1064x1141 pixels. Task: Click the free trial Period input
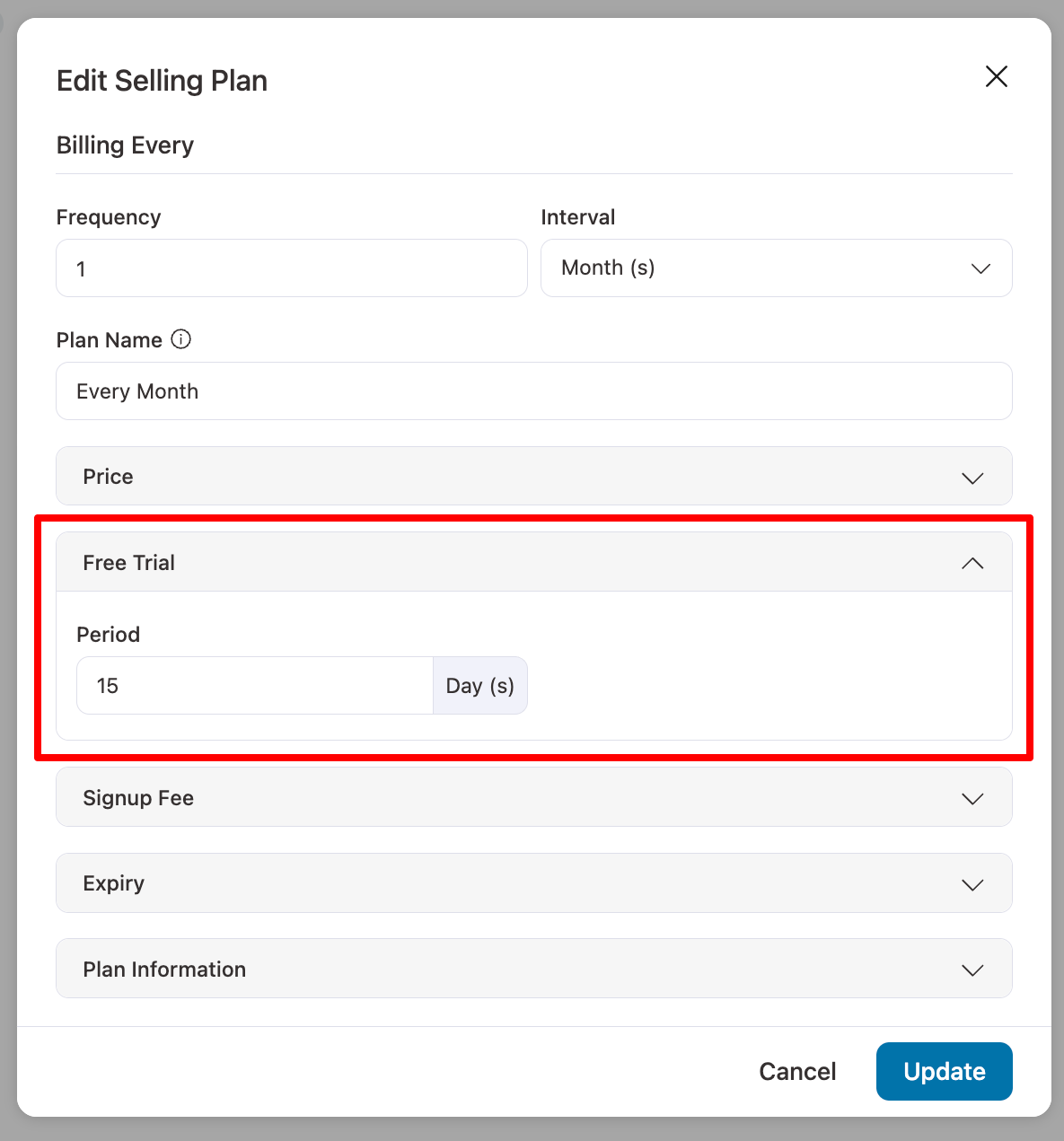(255, 686)
